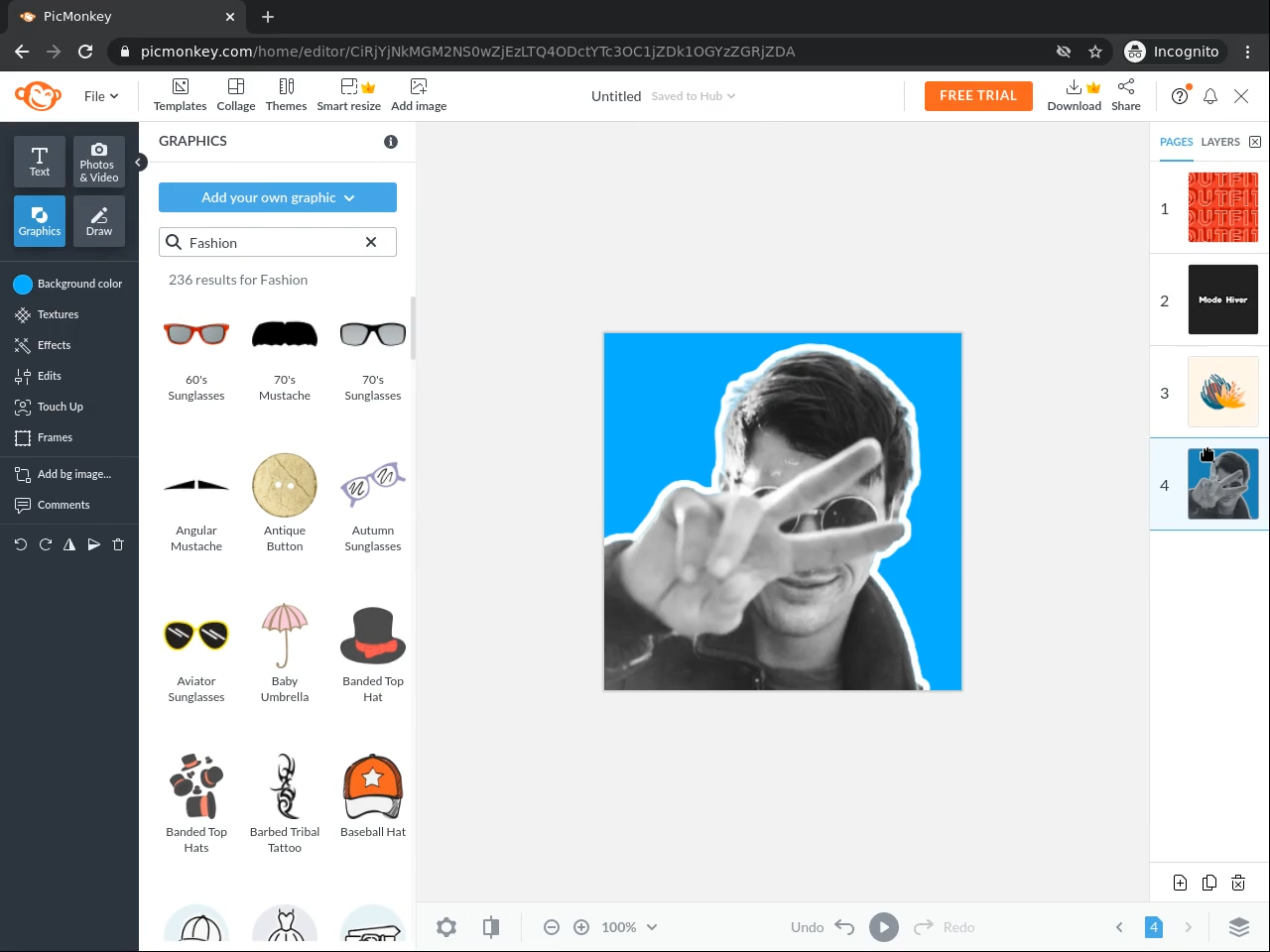Open the Templates tool

tap(180, 95)
